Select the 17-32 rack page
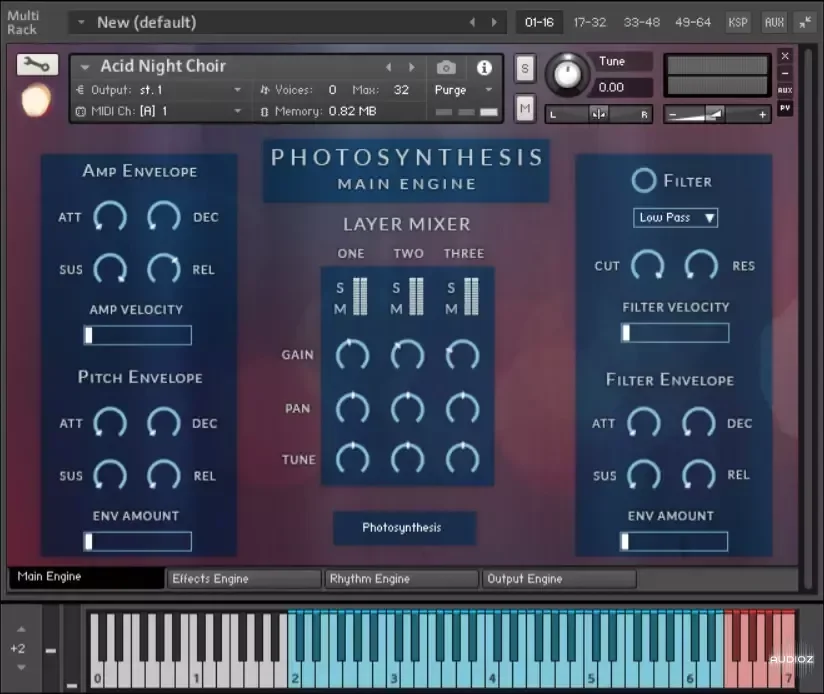 pyautogui.click(x=590, y=23)
